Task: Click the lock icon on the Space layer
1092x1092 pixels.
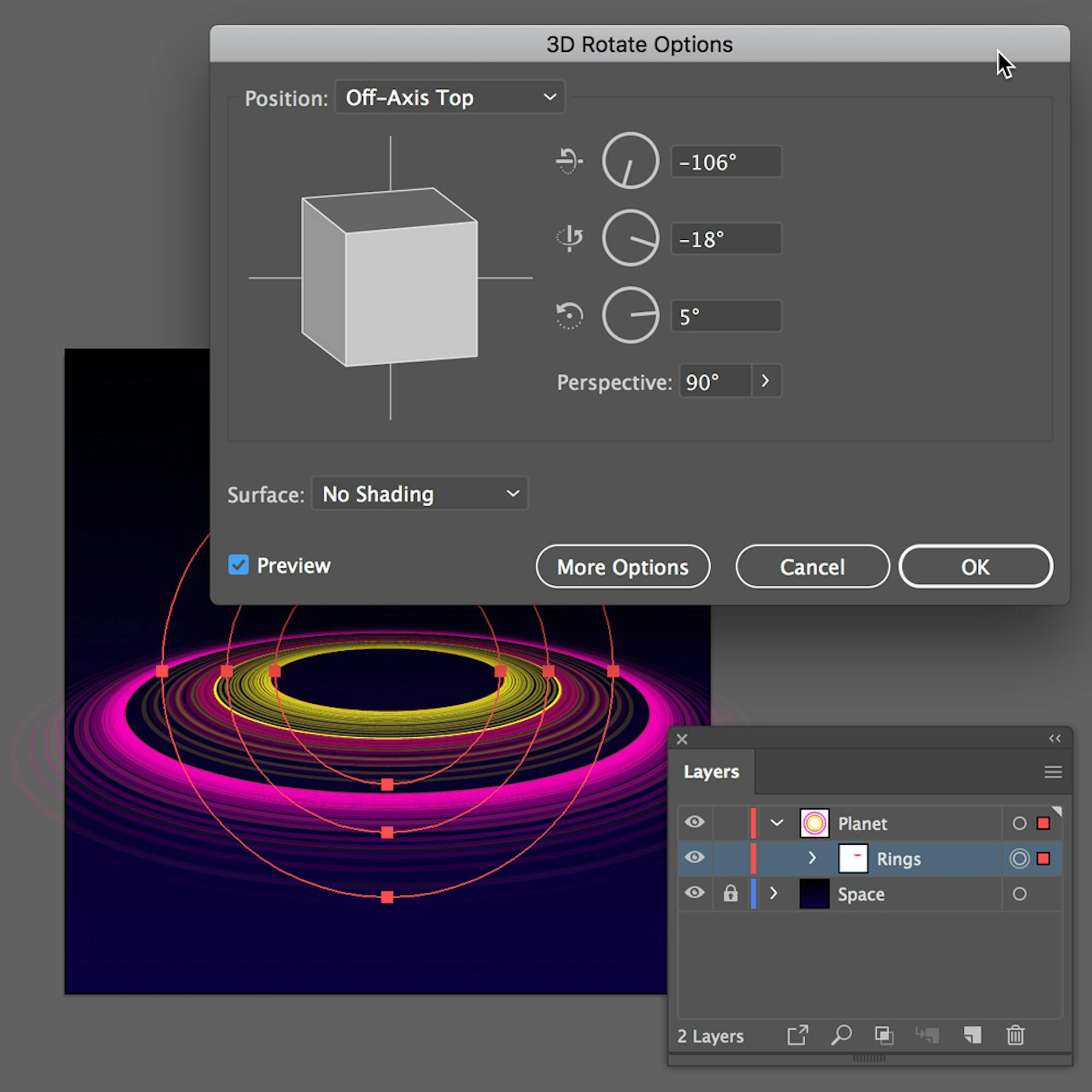Action: point(730,894)
